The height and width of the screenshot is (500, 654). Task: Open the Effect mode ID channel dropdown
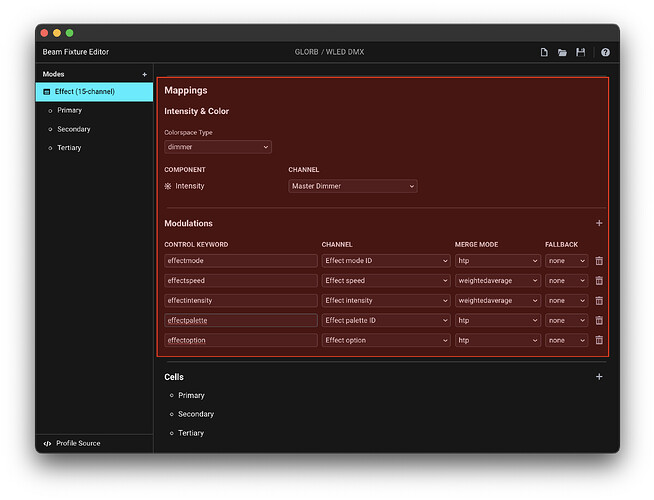[x=386, y=261]
